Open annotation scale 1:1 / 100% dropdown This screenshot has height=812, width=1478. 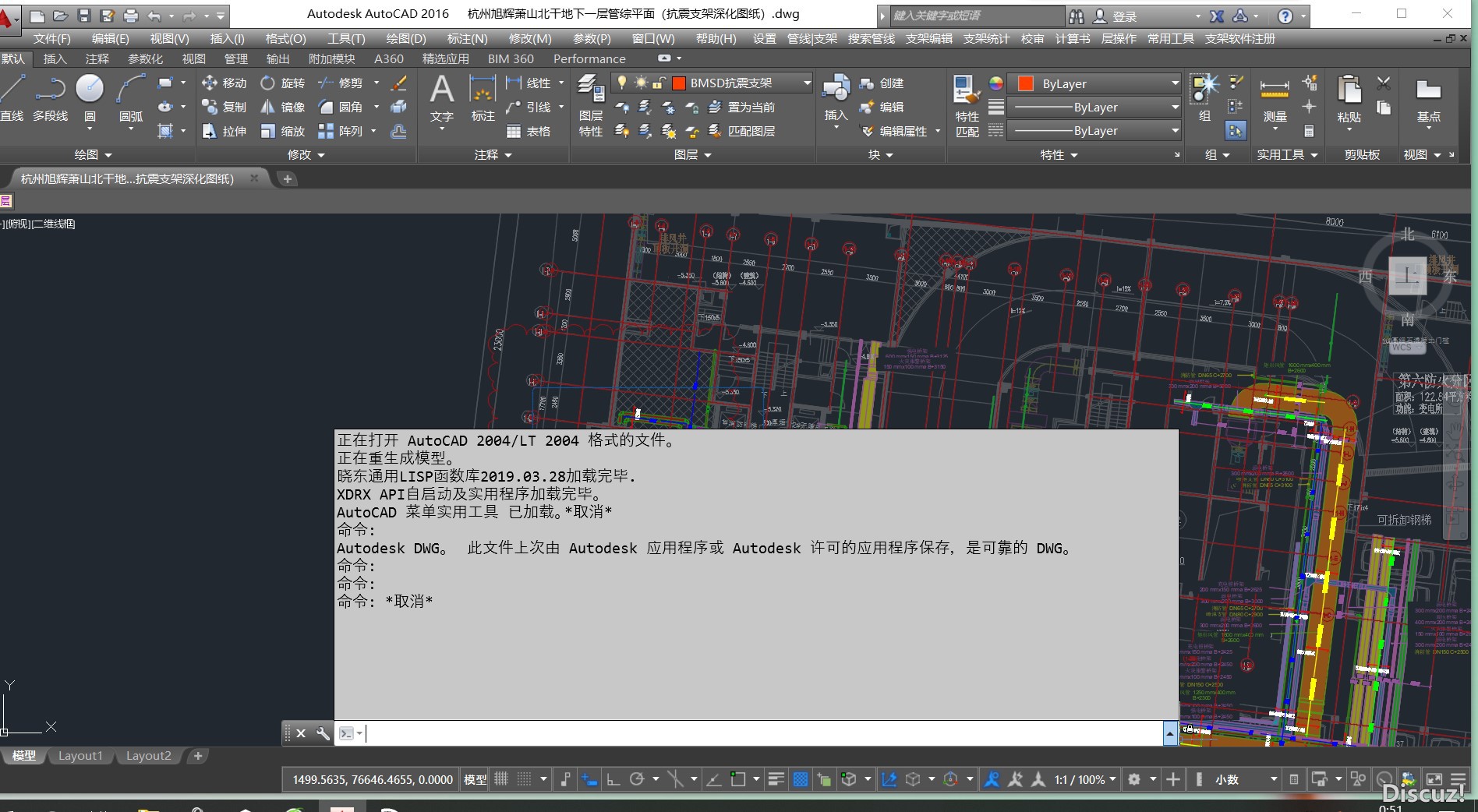tap(1085, 779)
